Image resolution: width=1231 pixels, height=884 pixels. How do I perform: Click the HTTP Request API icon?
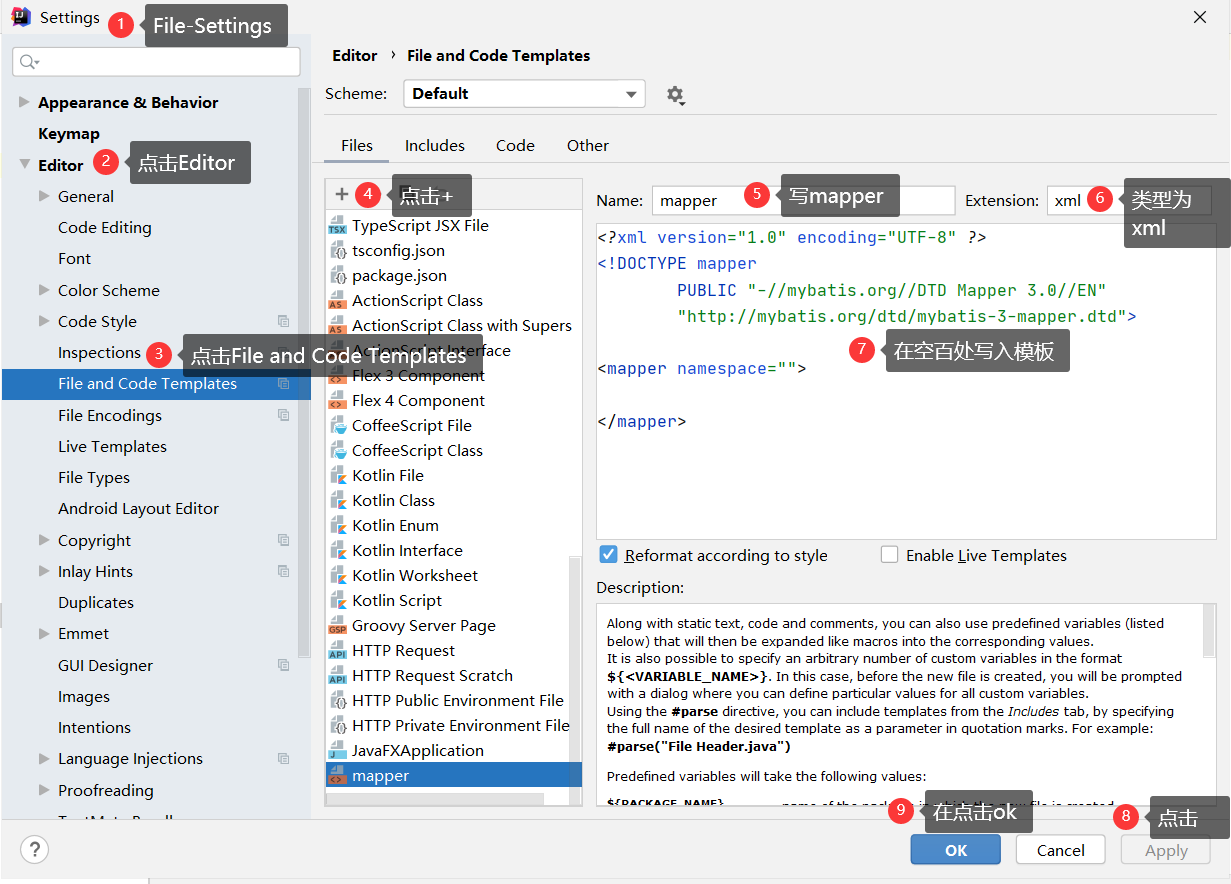tap(337, 651)
